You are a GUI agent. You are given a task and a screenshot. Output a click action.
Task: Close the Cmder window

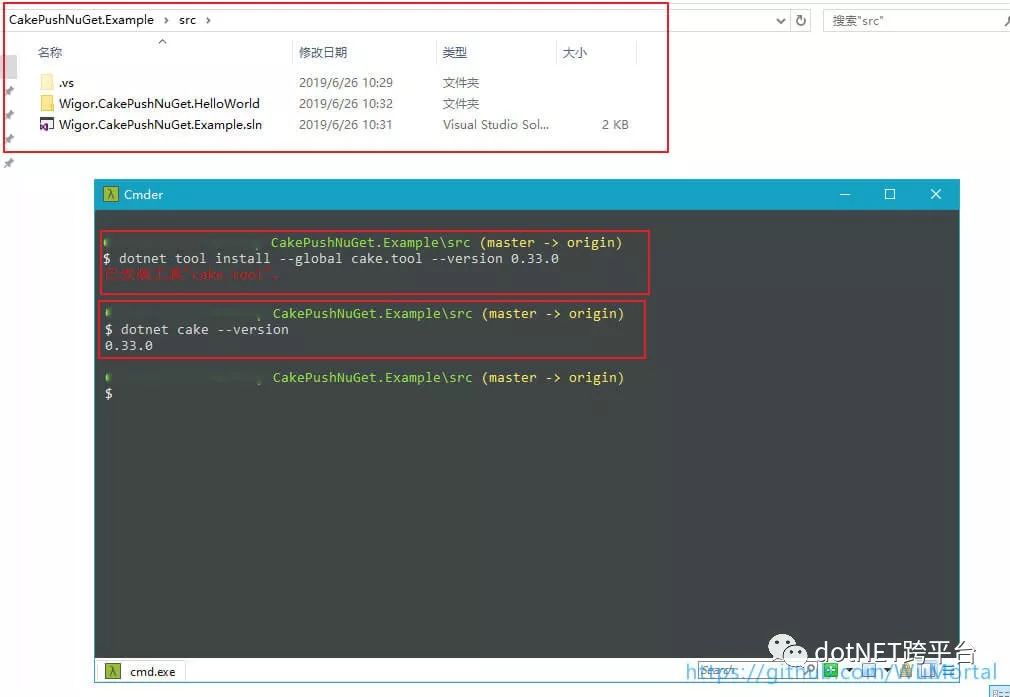(x=936, y=194)
